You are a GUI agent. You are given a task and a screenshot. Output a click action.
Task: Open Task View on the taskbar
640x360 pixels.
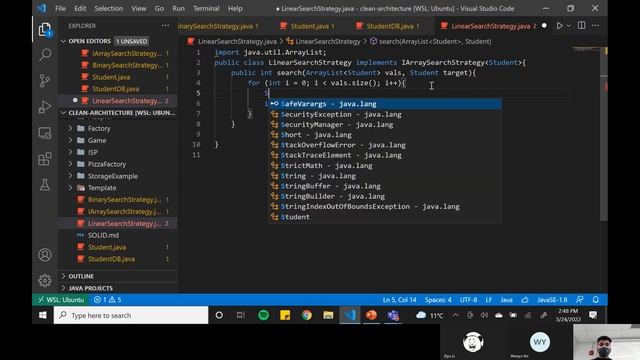[241, 315]
